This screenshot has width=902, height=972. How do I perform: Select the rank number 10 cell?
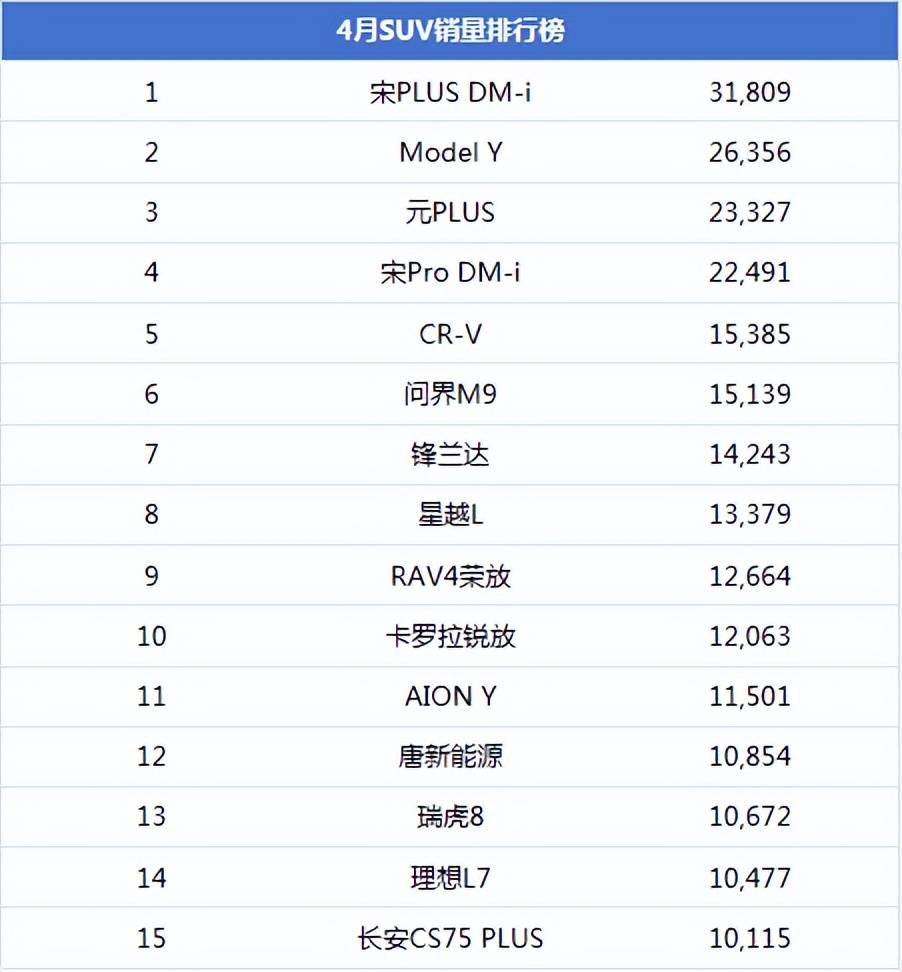151,636
